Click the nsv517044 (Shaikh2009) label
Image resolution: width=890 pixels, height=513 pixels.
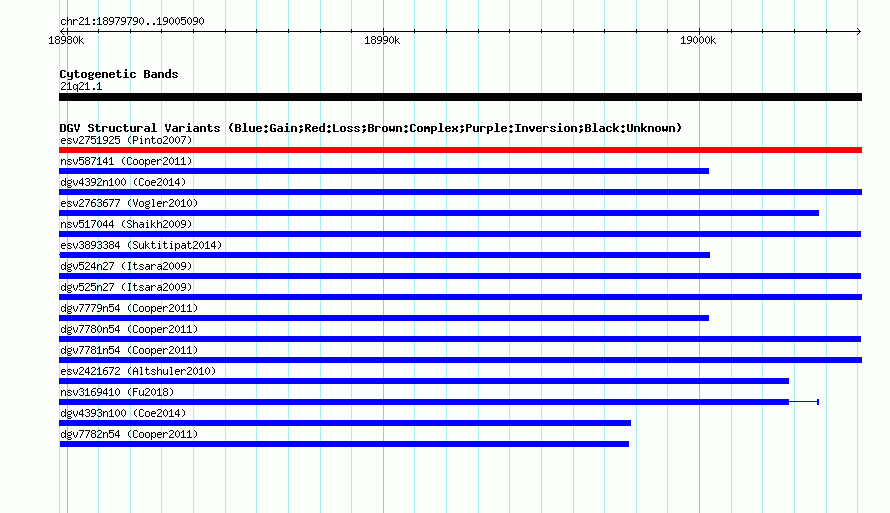click(126, 224)
